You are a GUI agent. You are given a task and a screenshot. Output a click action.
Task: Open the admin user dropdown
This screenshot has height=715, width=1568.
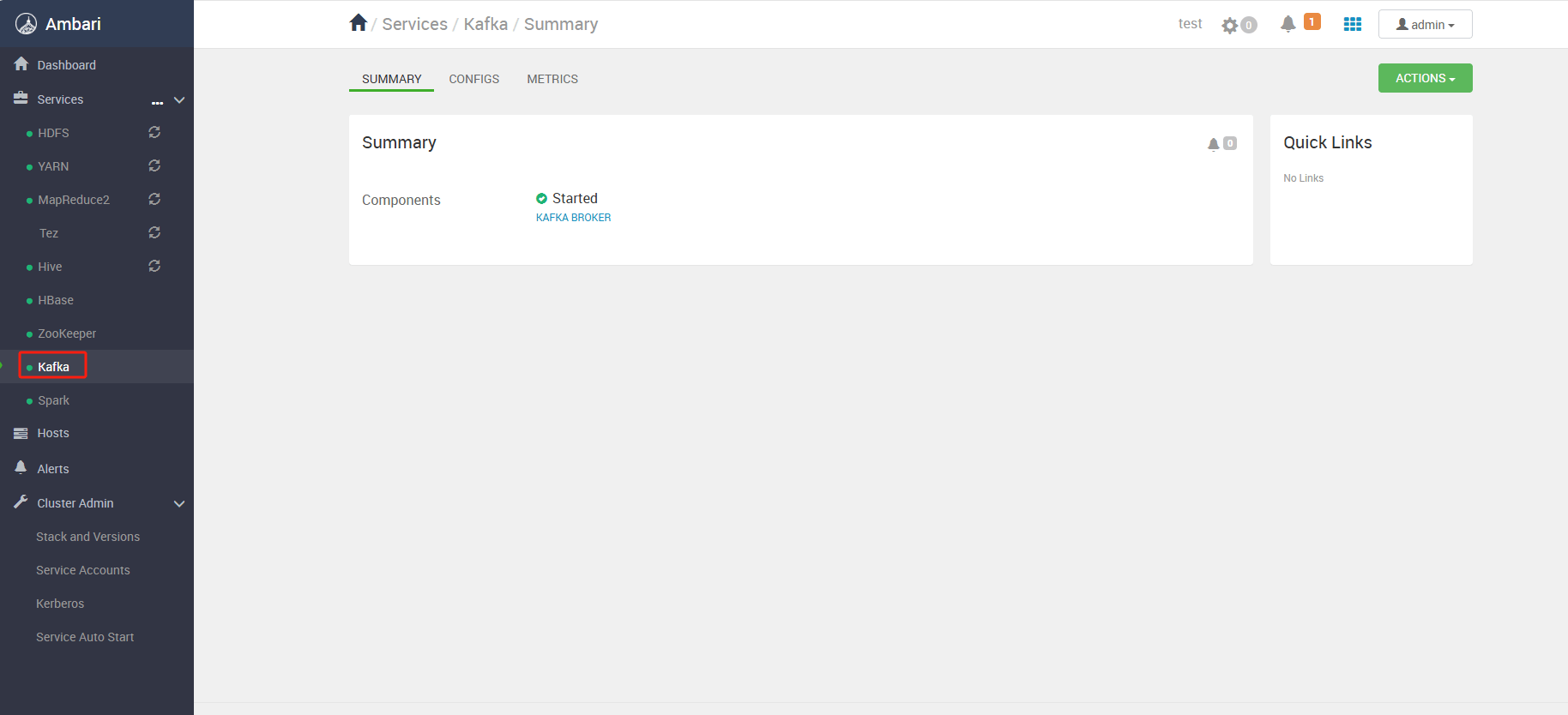1425,24
